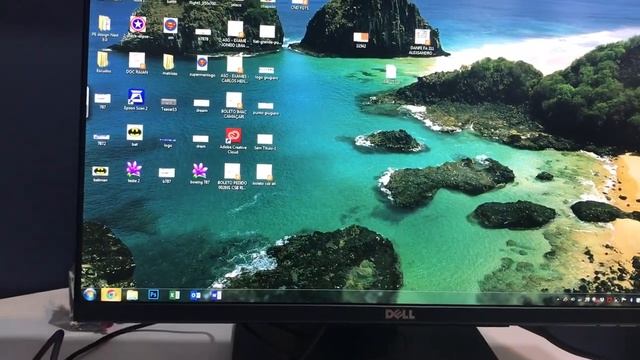Select the 'batman' desktop icon
The image size is (640, 360).
tap(100, 173)
